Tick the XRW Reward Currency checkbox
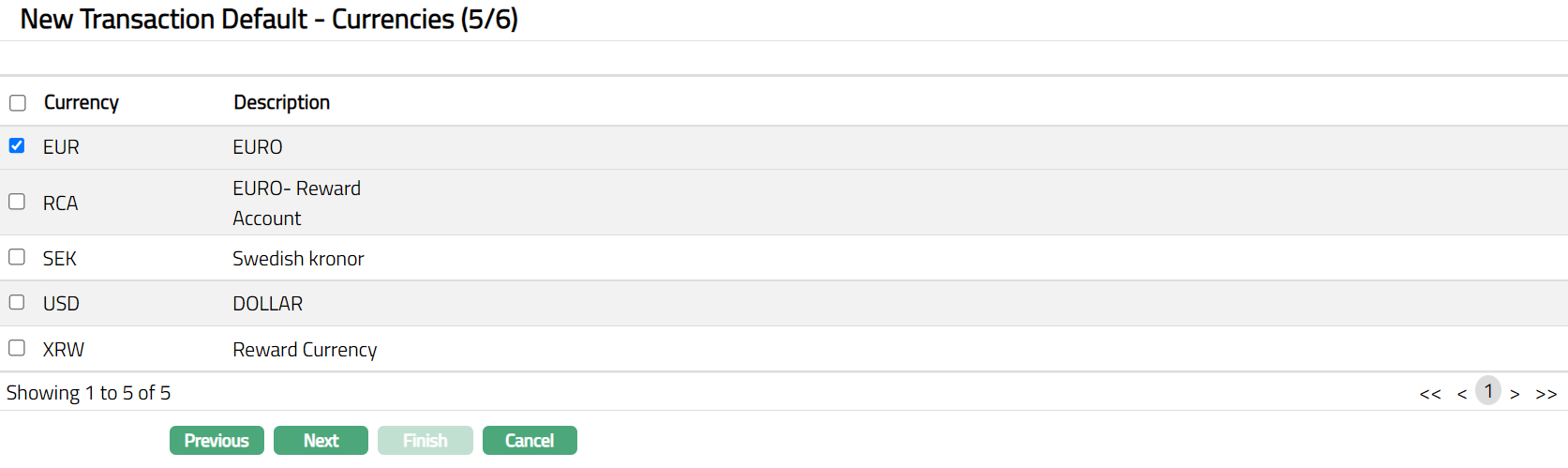This screenshot has height=468, width=1568. 17,348
